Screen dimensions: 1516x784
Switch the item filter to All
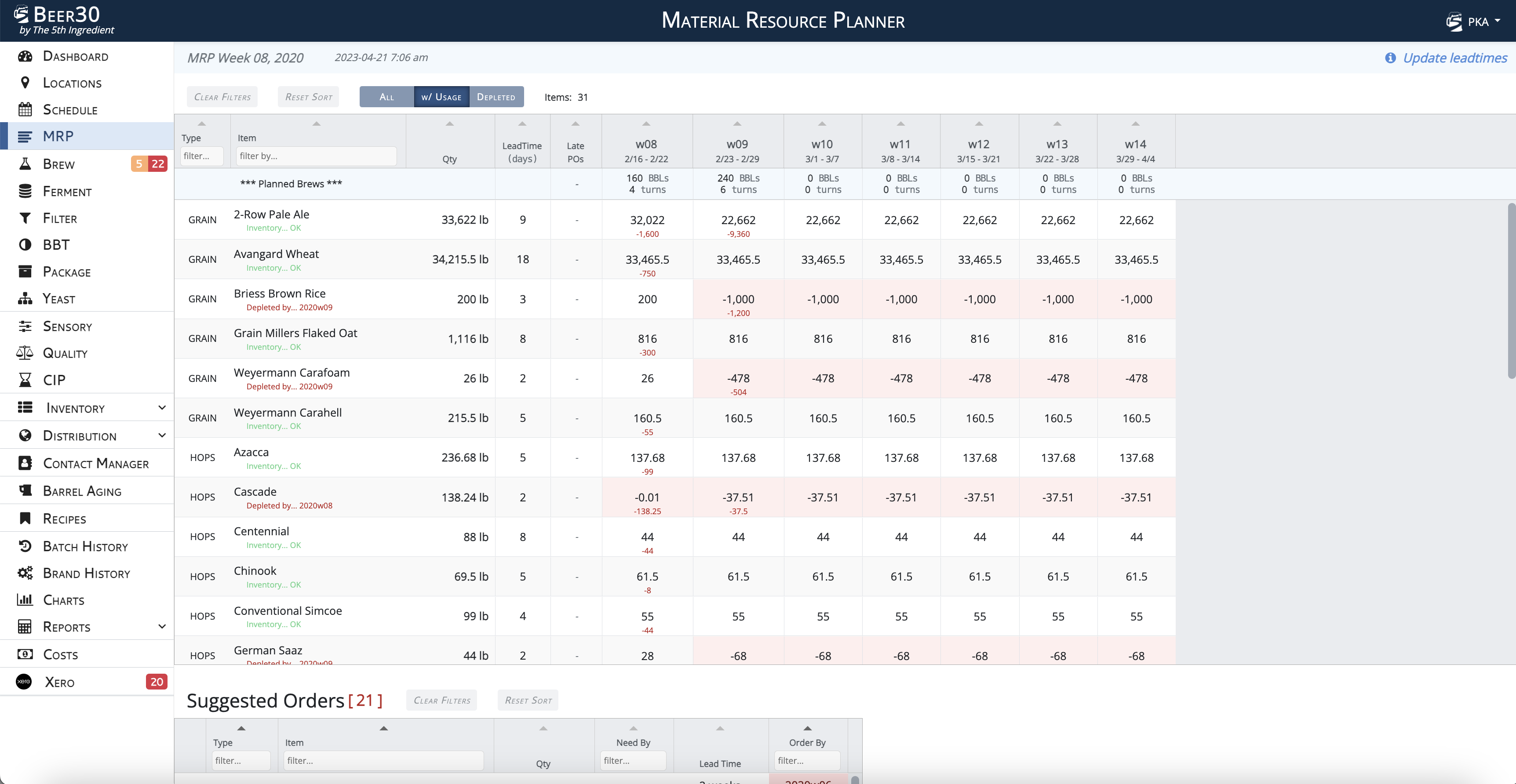tap(386, 97)
